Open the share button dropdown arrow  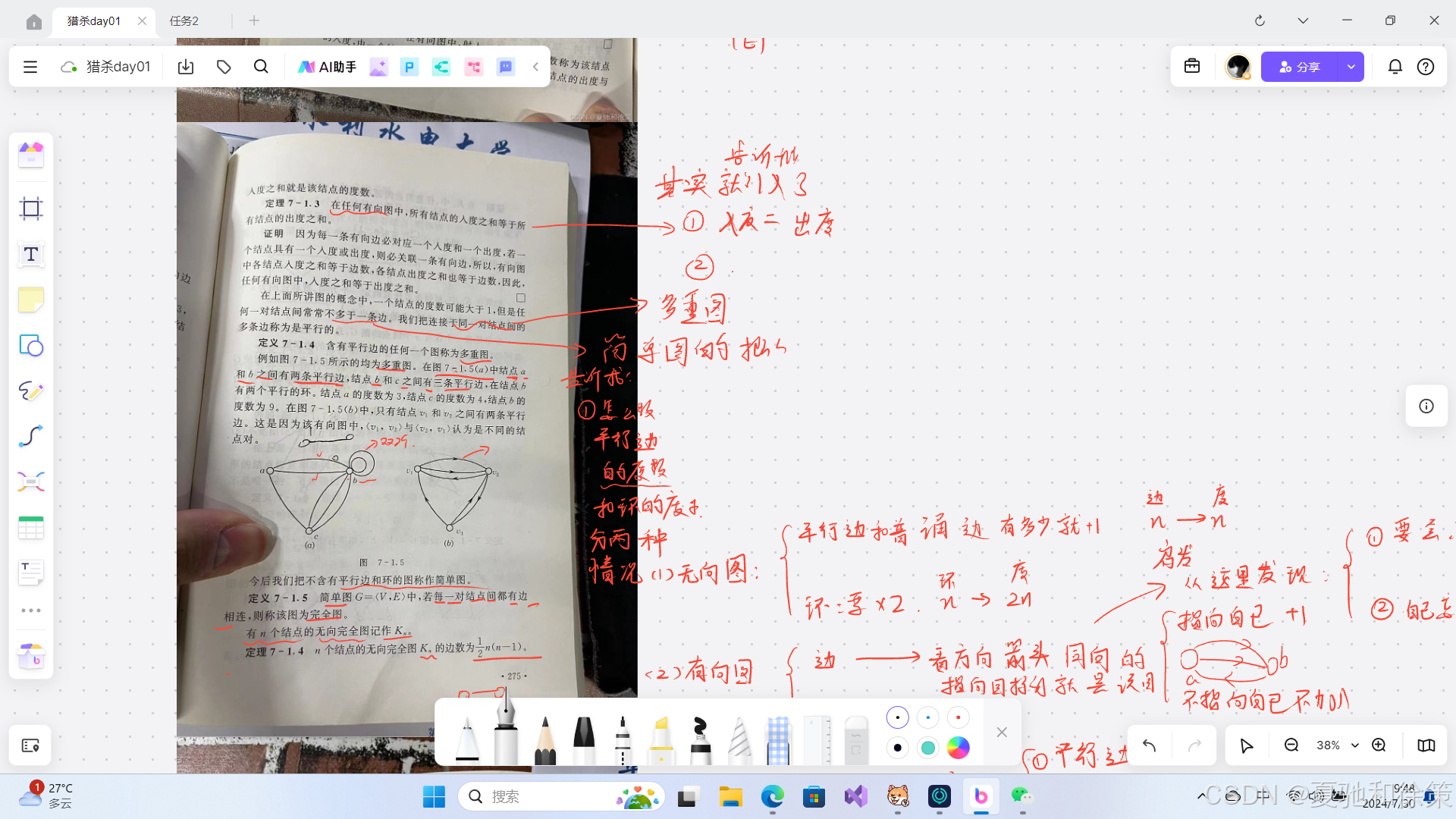[1351, 67]
